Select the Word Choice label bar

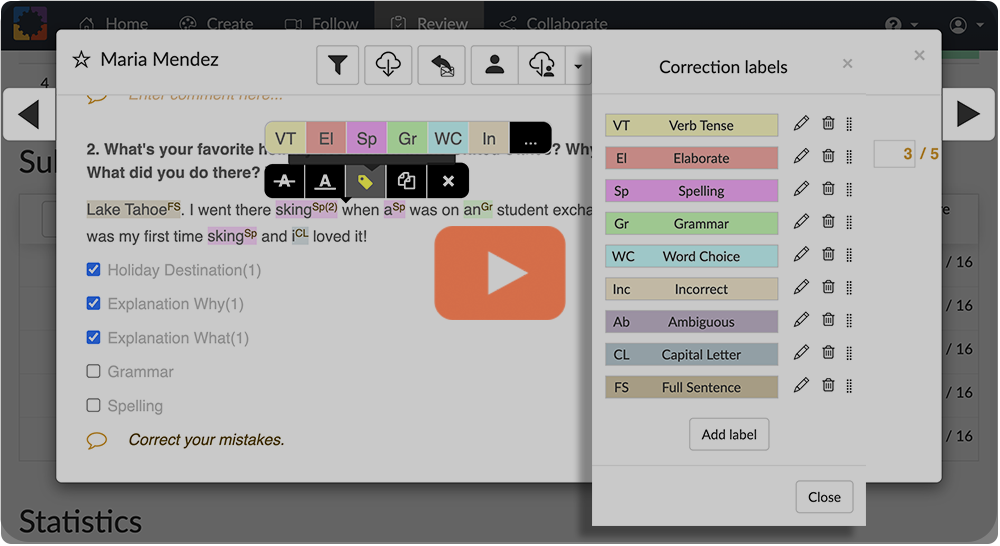(691, 256)
